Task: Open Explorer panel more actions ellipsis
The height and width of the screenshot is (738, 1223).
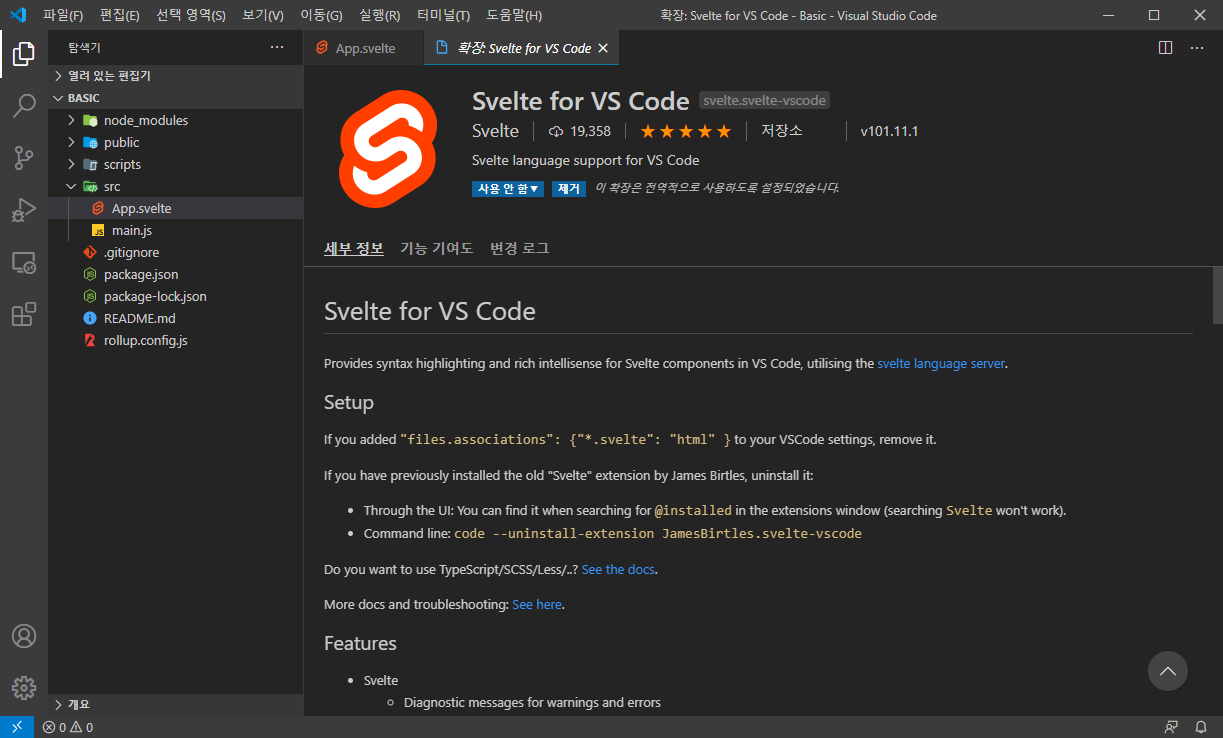Action: pos(277,47)
